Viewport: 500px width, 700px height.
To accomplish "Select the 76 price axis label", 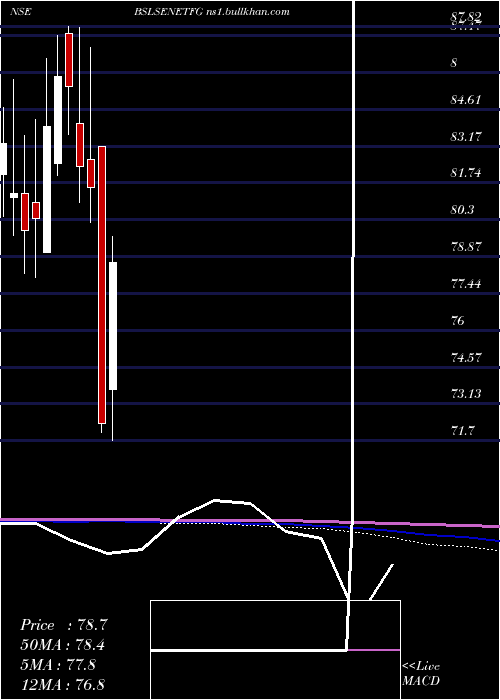I will coord(458,321).
